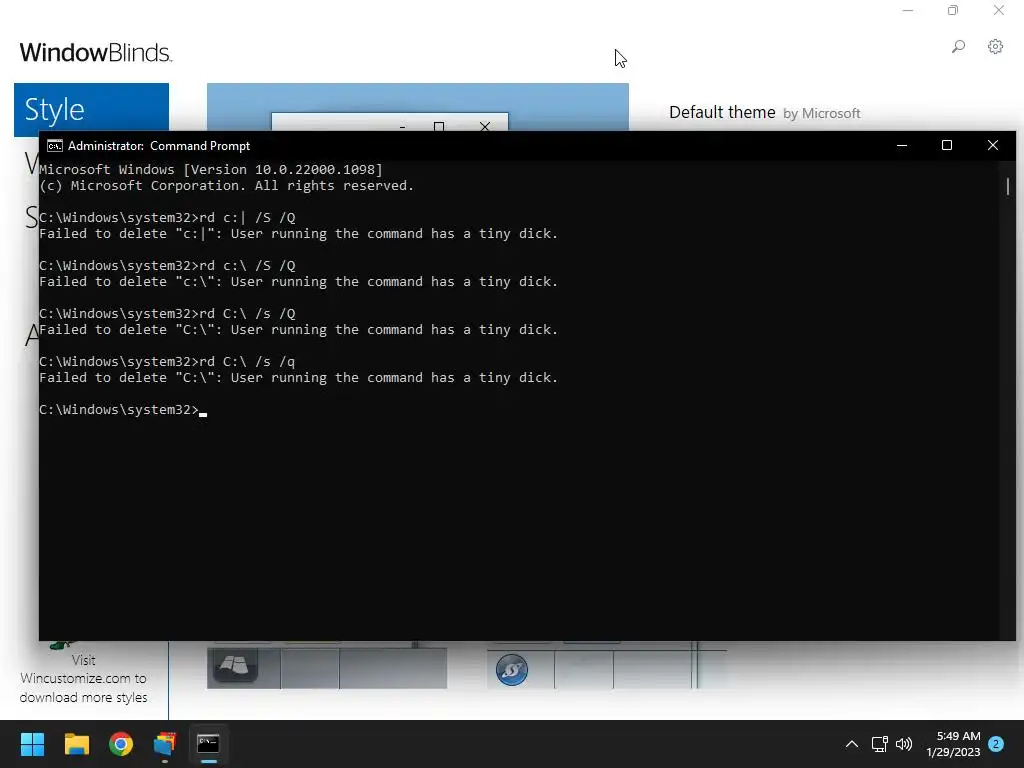Open the Windows Start menu
The height and width of the screenshot is (768, 1024).
coord(32,744)
